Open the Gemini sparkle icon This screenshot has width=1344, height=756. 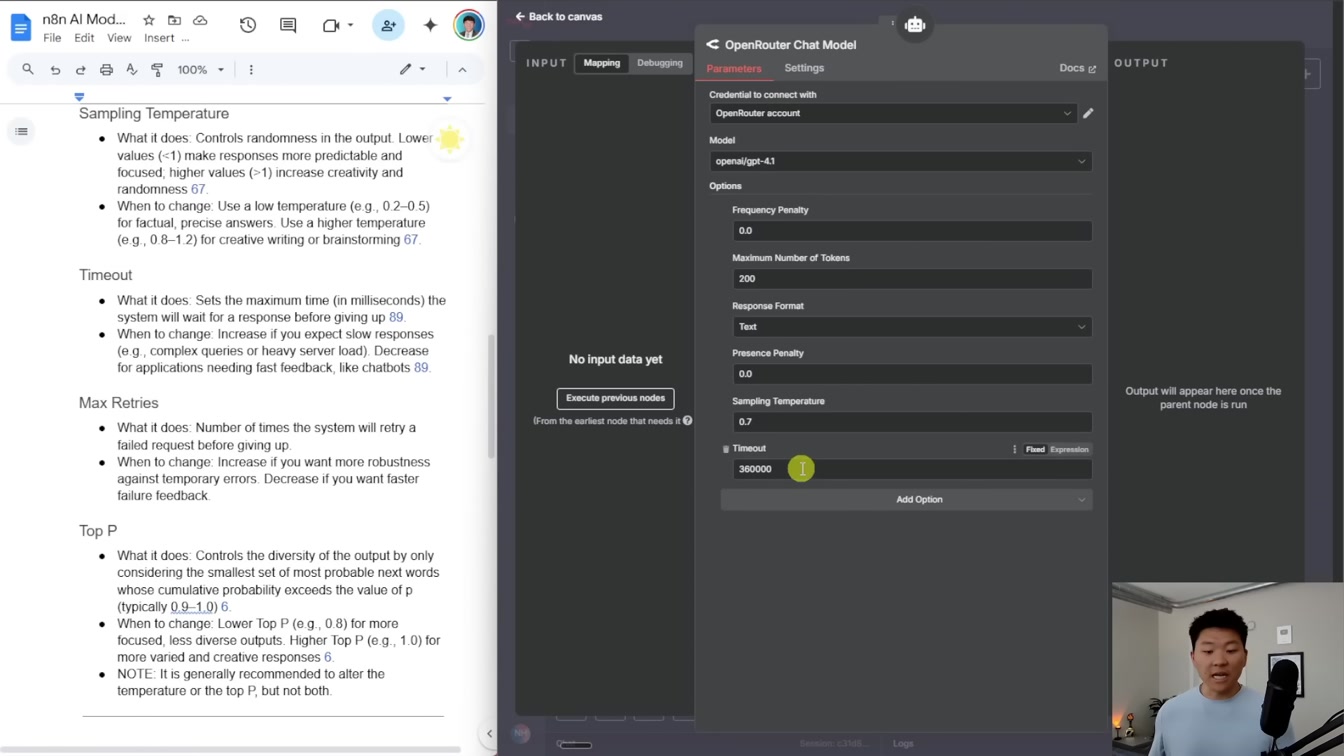point(430,25)
